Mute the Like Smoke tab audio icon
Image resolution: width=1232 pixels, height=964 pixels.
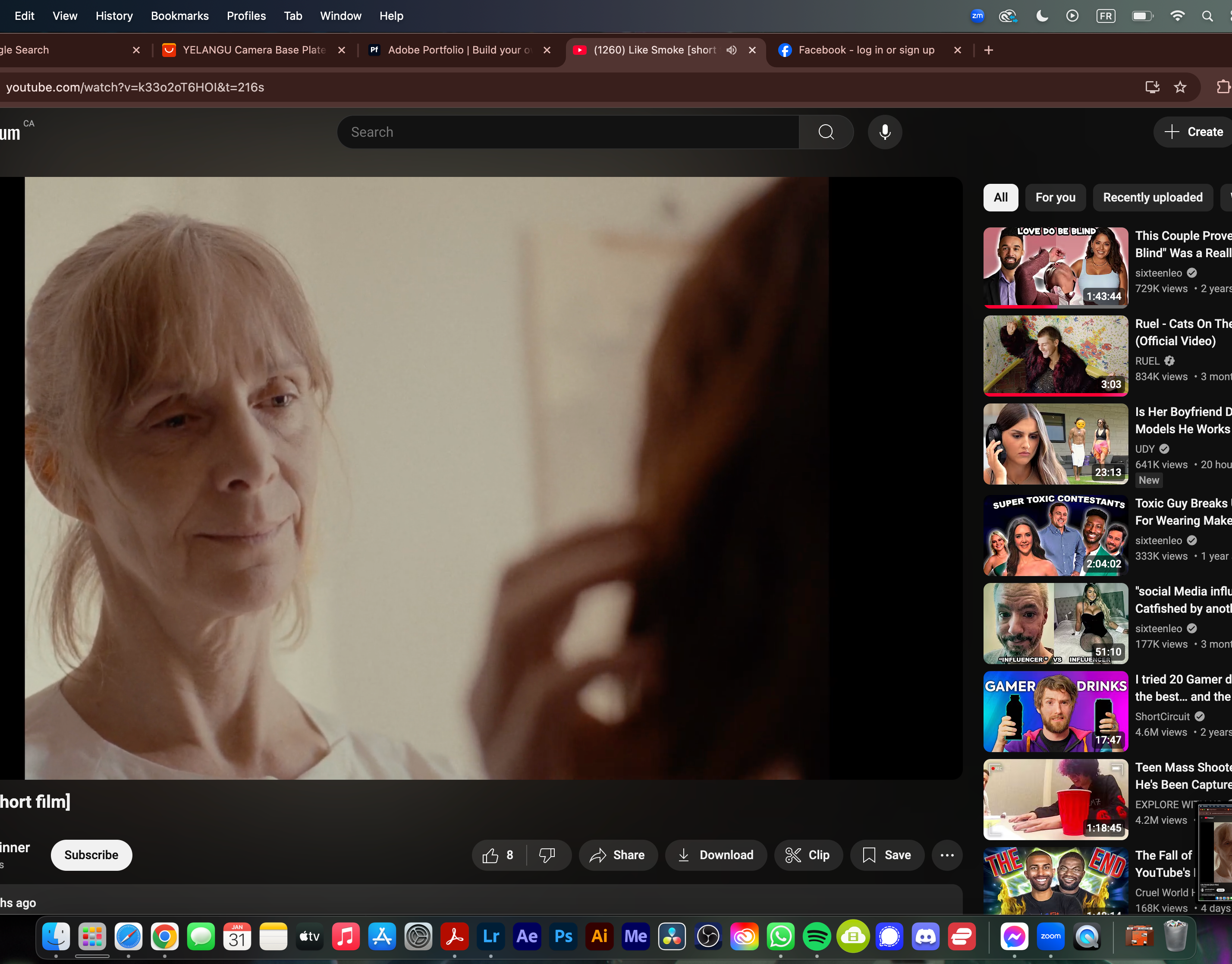click(732, 50)
